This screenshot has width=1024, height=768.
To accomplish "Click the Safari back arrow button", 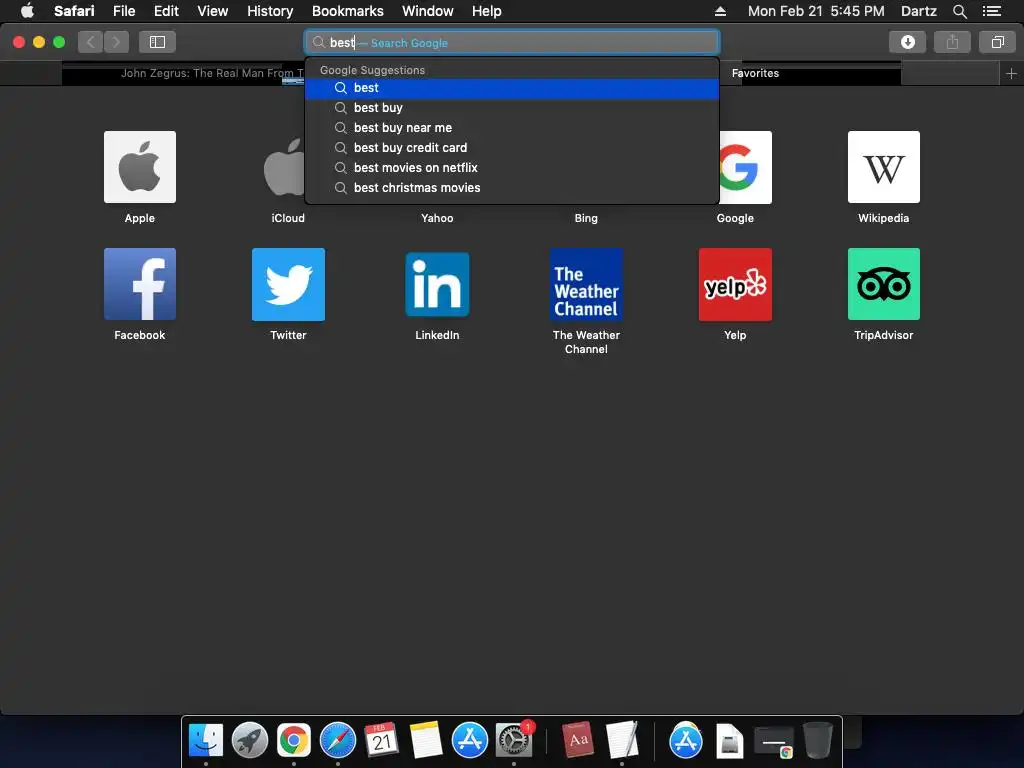I will pos(91,42).
